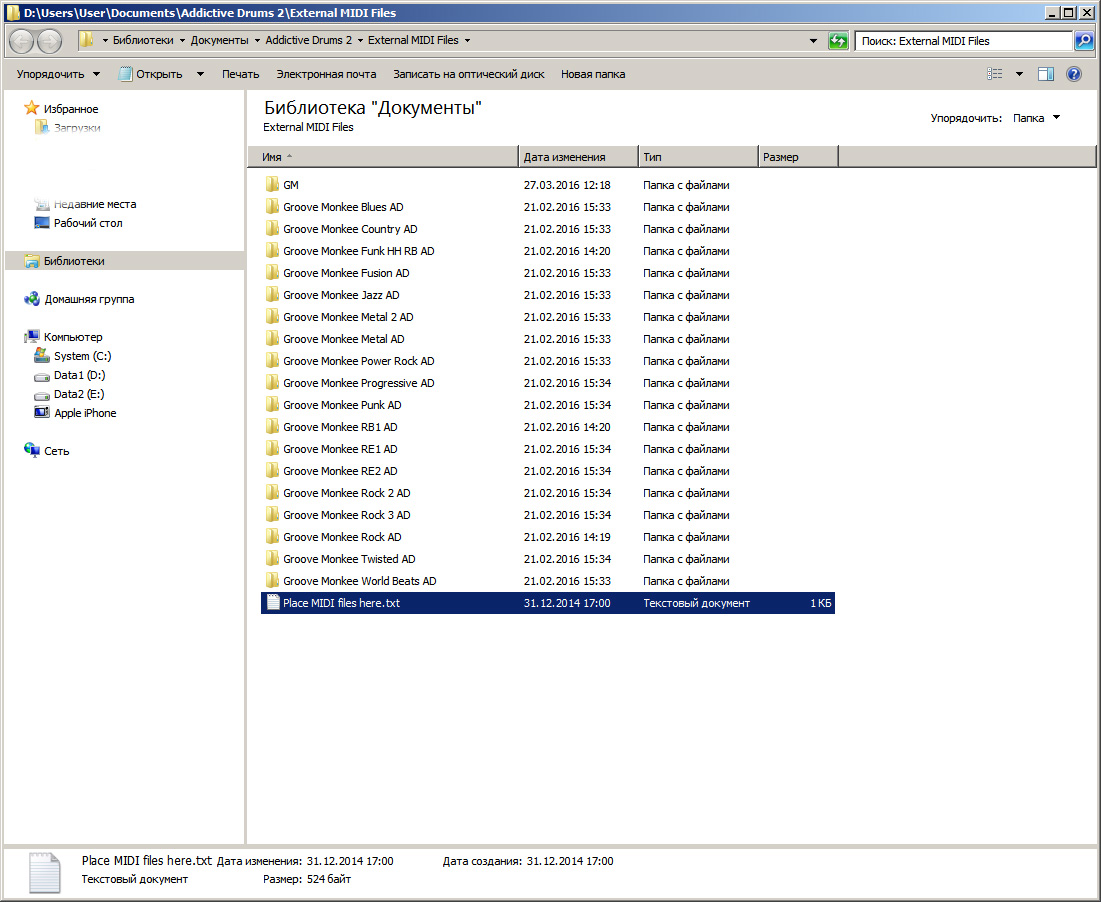This screenshot has width=1101, height=902.
Task: Click the Data1 (D:) drive icon
Action: [42, 376]
